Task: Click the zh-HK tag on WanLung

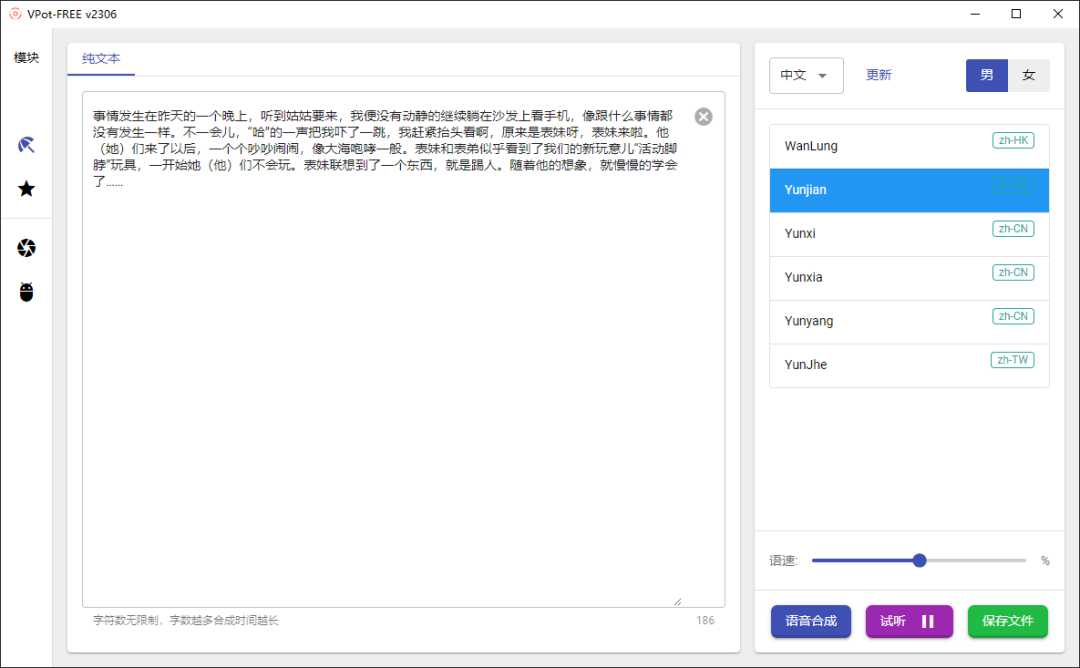Action: 1013,140
